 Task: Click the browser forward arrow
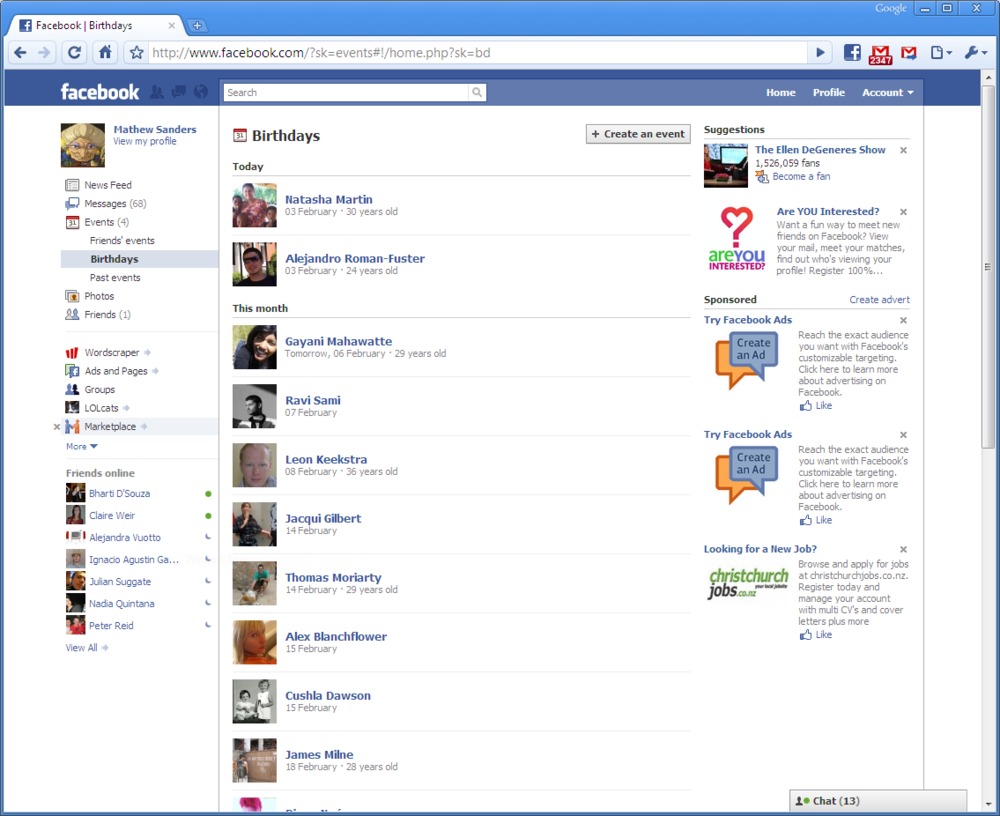[x=44, y=53]
